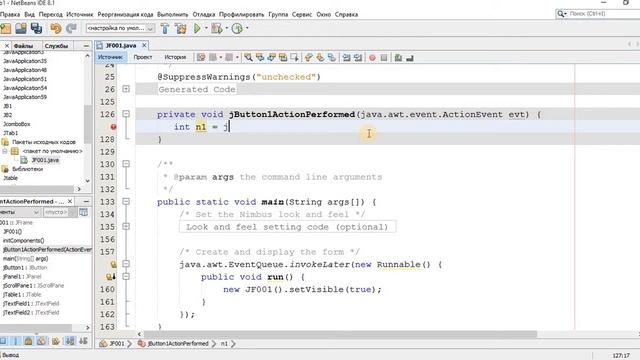This screenshot has height=360, width=640.
Task: Open the Run Project dropdown arrow
Action: tap(206, 28)
